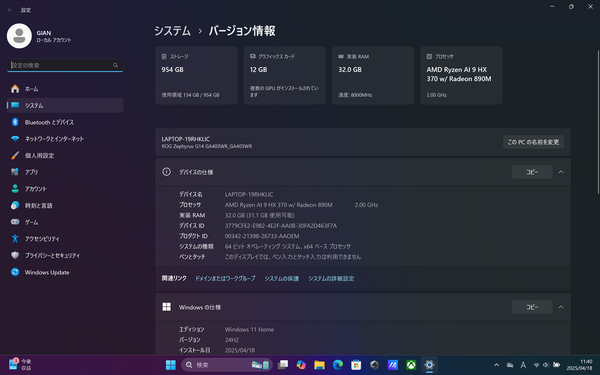
Task: Launch Xbox app from the taskbar
Action: click(x=411, y=365)
